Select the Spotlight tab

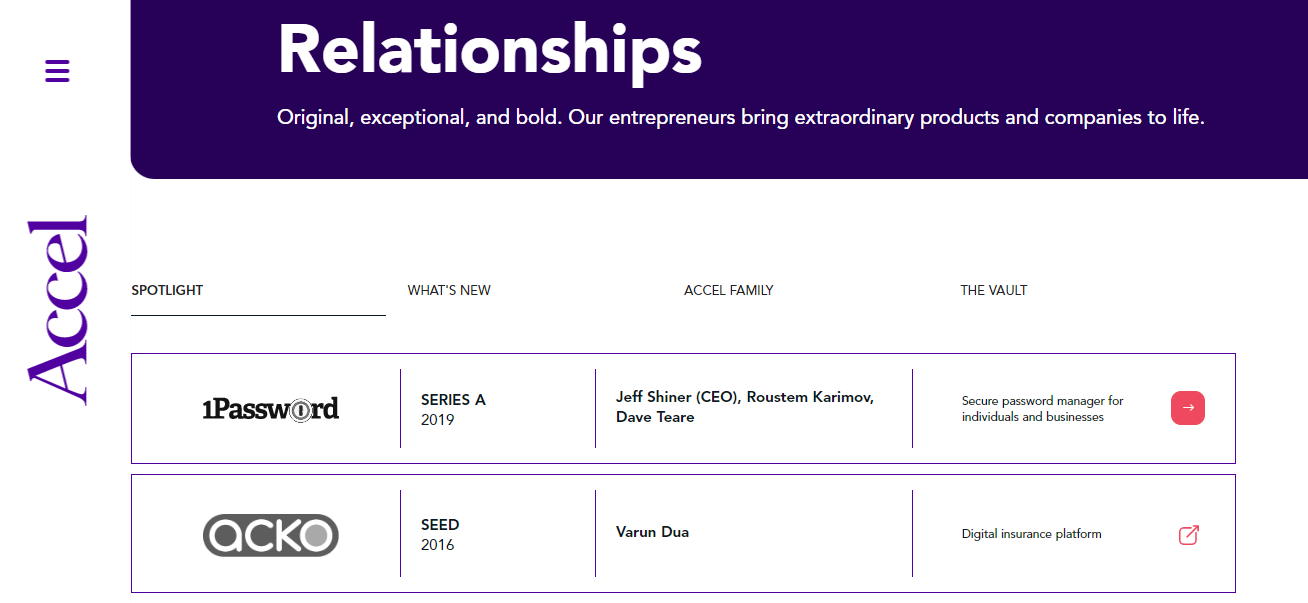167,291
